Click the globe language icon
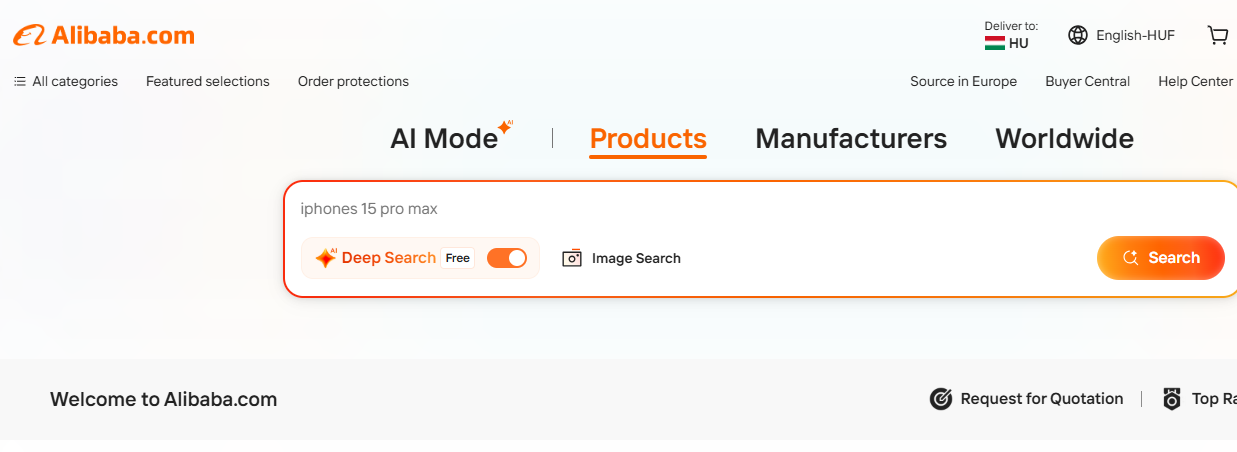 click(1077, 35)
